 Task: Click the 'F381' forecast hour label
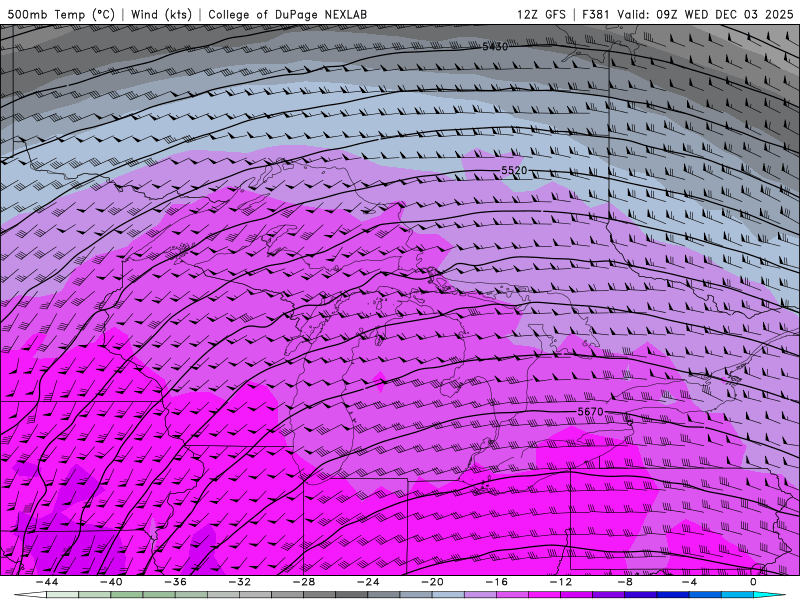596,15
